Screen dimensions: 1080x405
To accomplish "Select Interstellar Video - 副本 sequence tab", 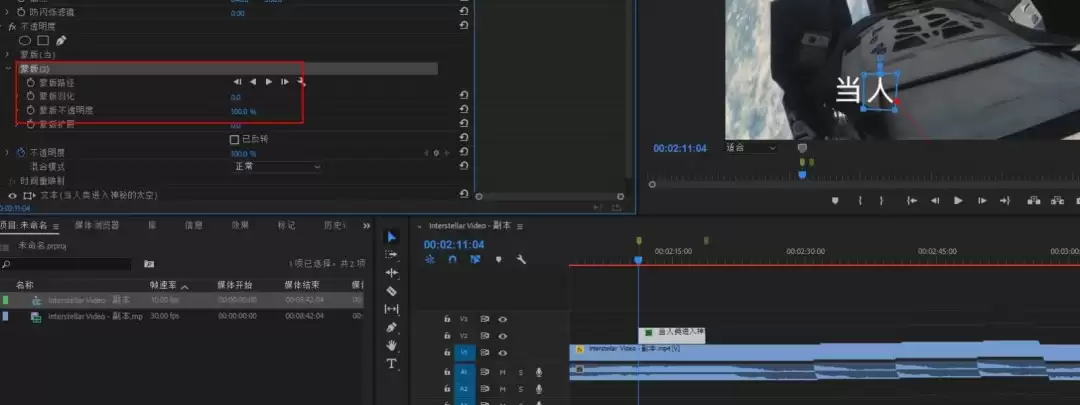I will coord(470,226).
